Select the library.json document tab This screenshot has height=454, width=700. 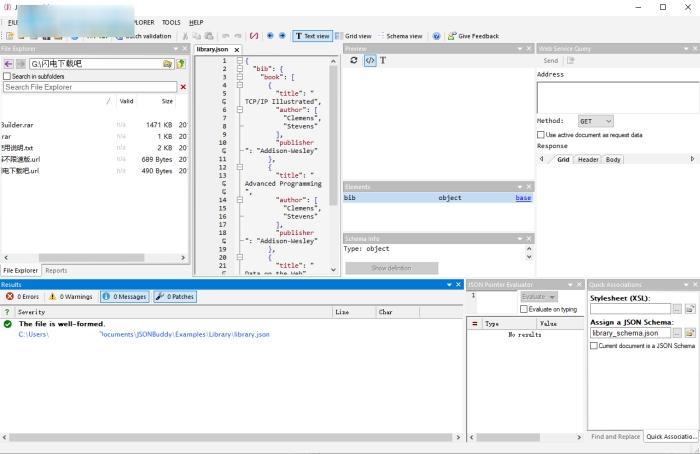(x=212, y=49)
